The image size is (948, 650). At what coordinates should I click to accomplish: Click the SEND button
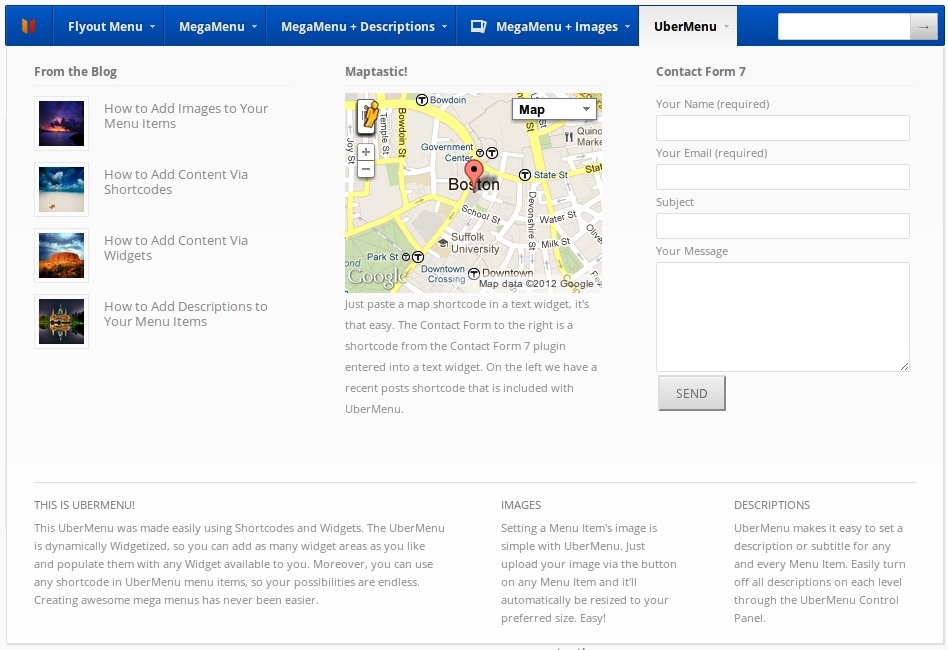pos(692,394)
